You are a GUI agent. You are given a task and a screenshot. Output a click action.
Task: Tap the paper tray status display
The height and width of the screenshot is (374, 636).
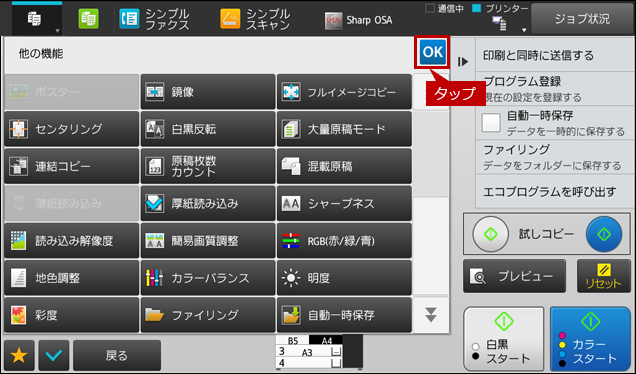point(319,352)
